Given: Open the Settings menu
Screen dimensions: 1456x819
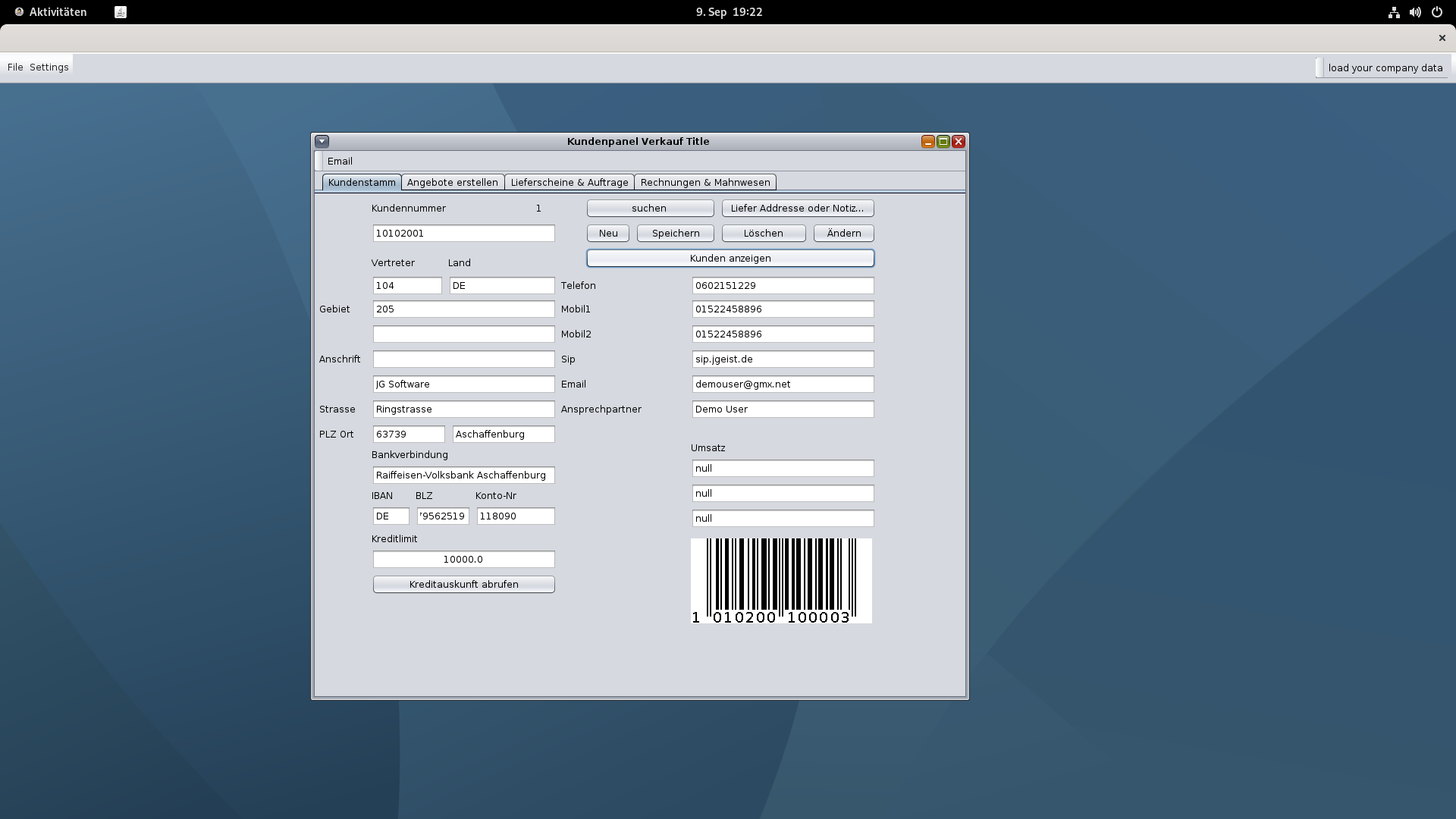Looking at the screenshot, I should tap(49, 67).
